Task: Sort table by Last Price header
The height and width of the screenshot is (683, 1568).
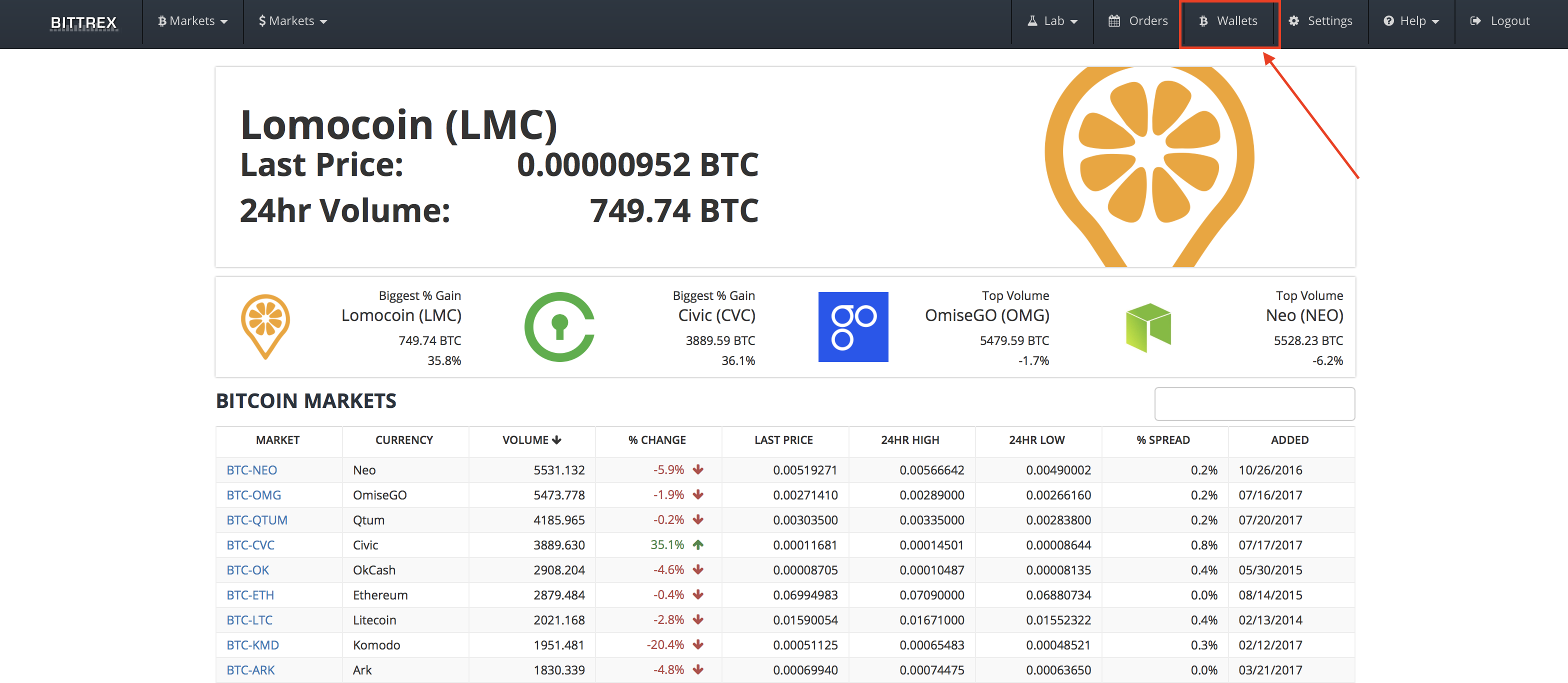Action: click(x=783, y=440)
